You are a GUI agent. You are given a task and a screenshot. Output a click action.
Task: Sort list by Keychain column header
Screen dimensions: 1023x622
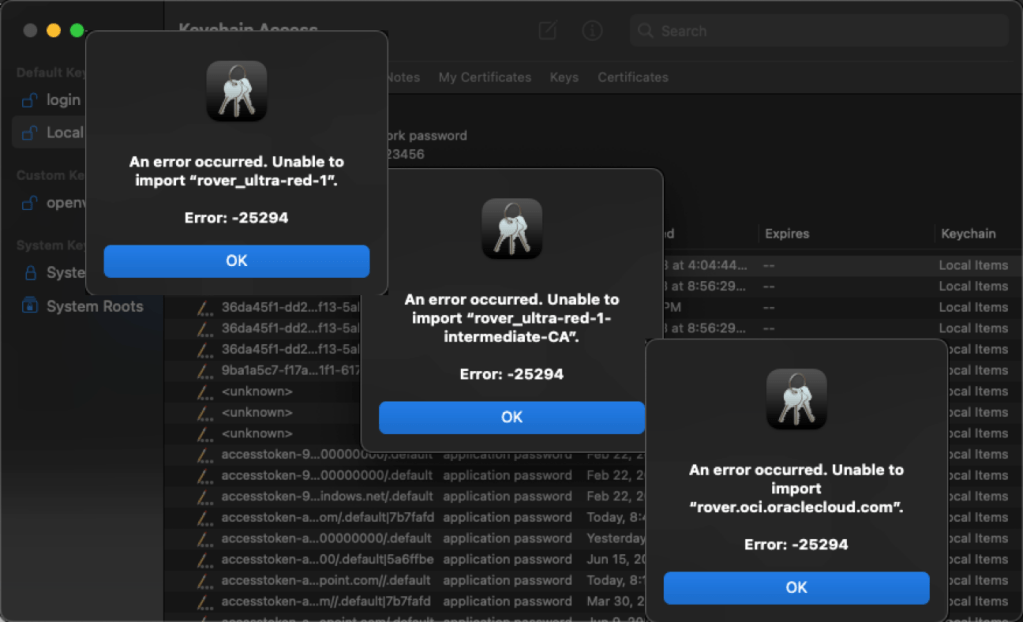point(967,234)
